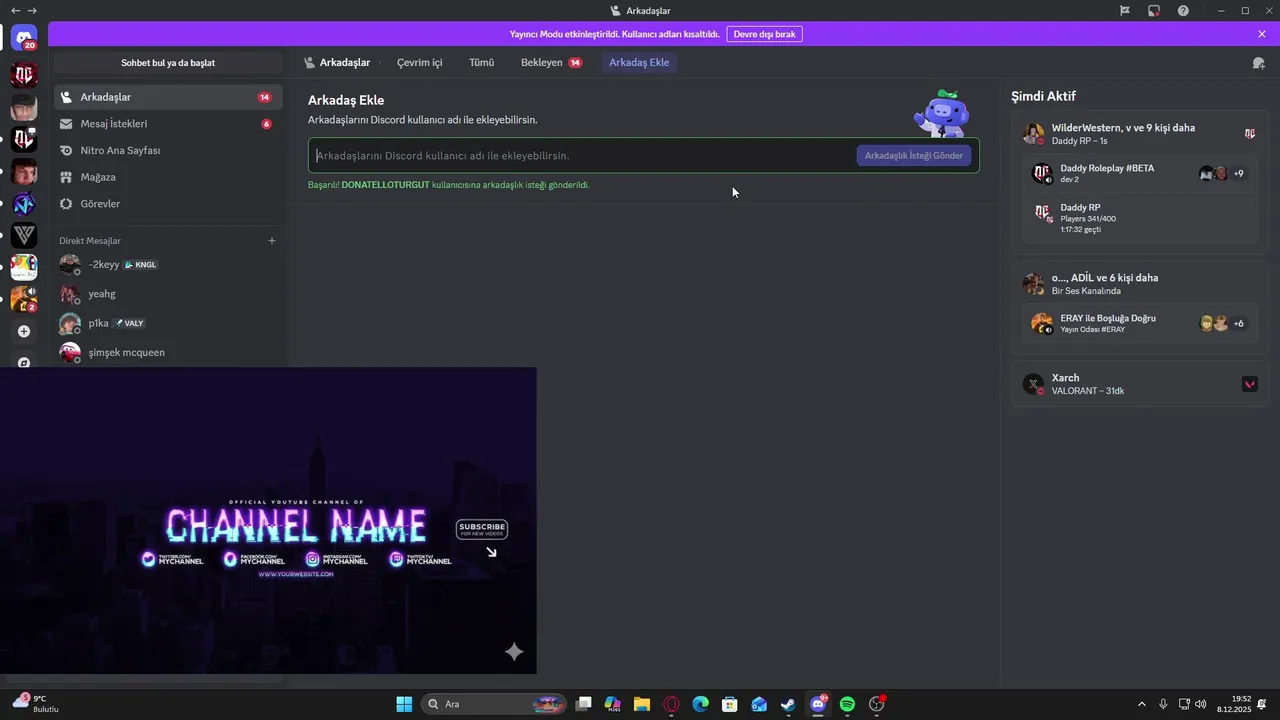
Task: Open Microsoft Store from the taskbar
Action: tap(730, 704)
